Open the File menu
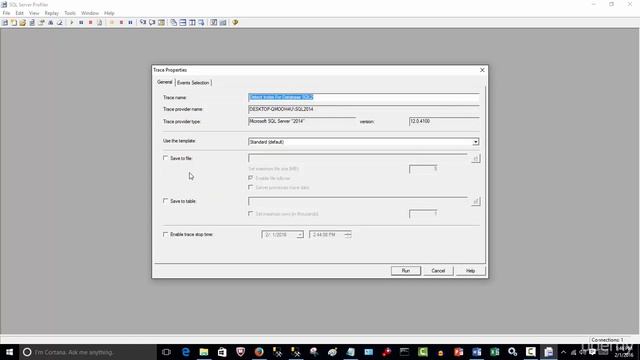Image resolution: width=640 pixels, height=360 pixels. click(x=7, y=13)
